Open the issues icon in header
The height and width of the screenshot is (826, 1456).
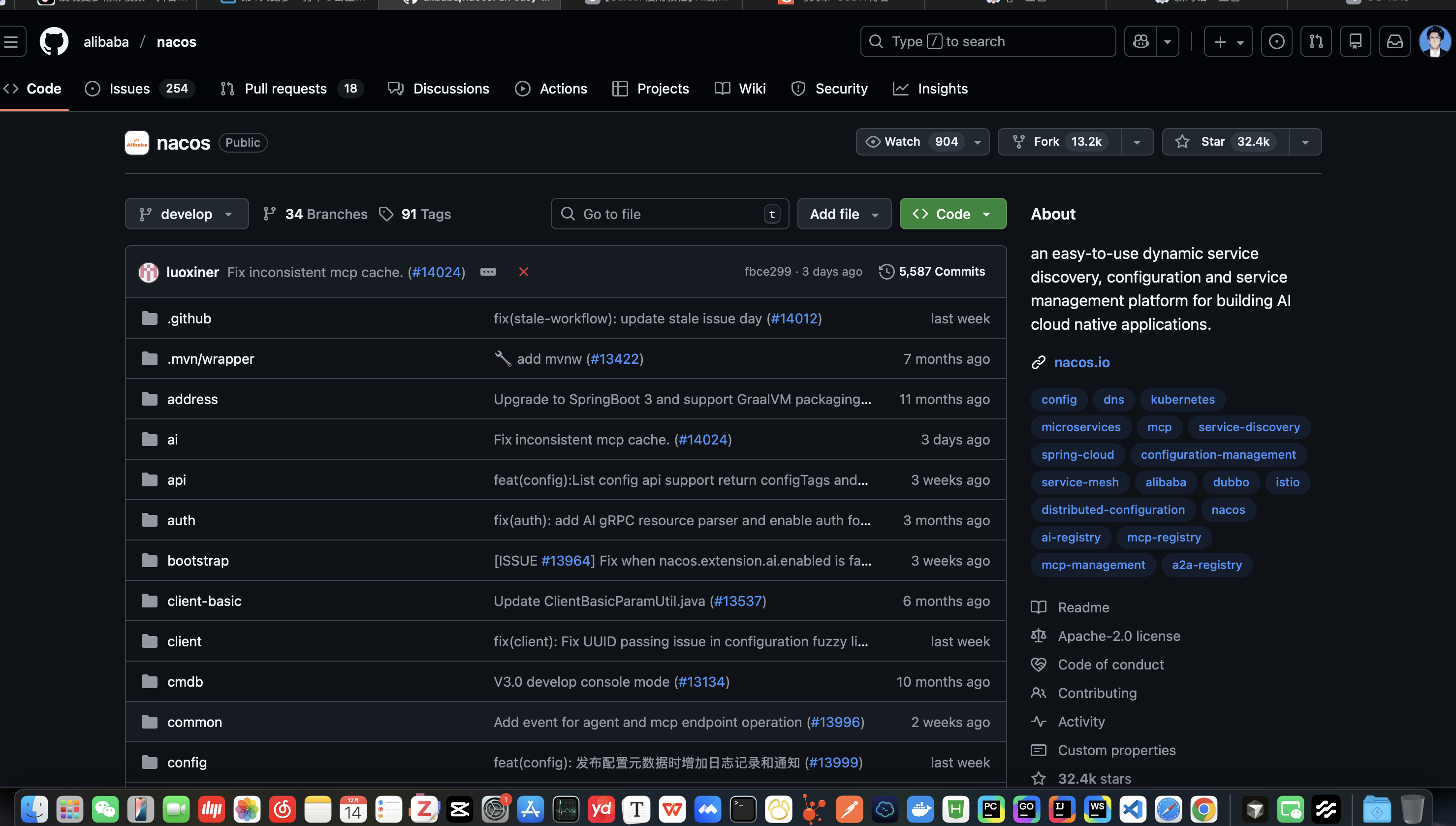1276,41
